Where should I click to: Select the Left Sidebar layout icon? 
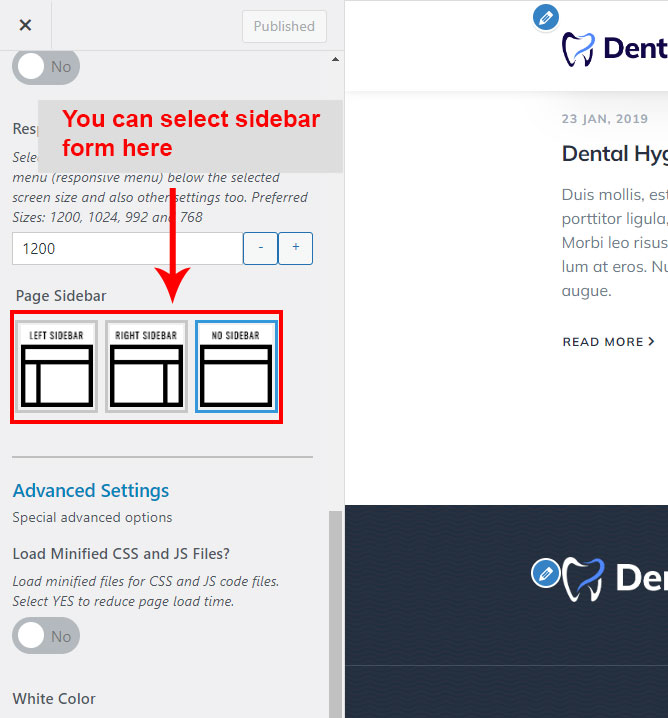[x=56, y=366]
